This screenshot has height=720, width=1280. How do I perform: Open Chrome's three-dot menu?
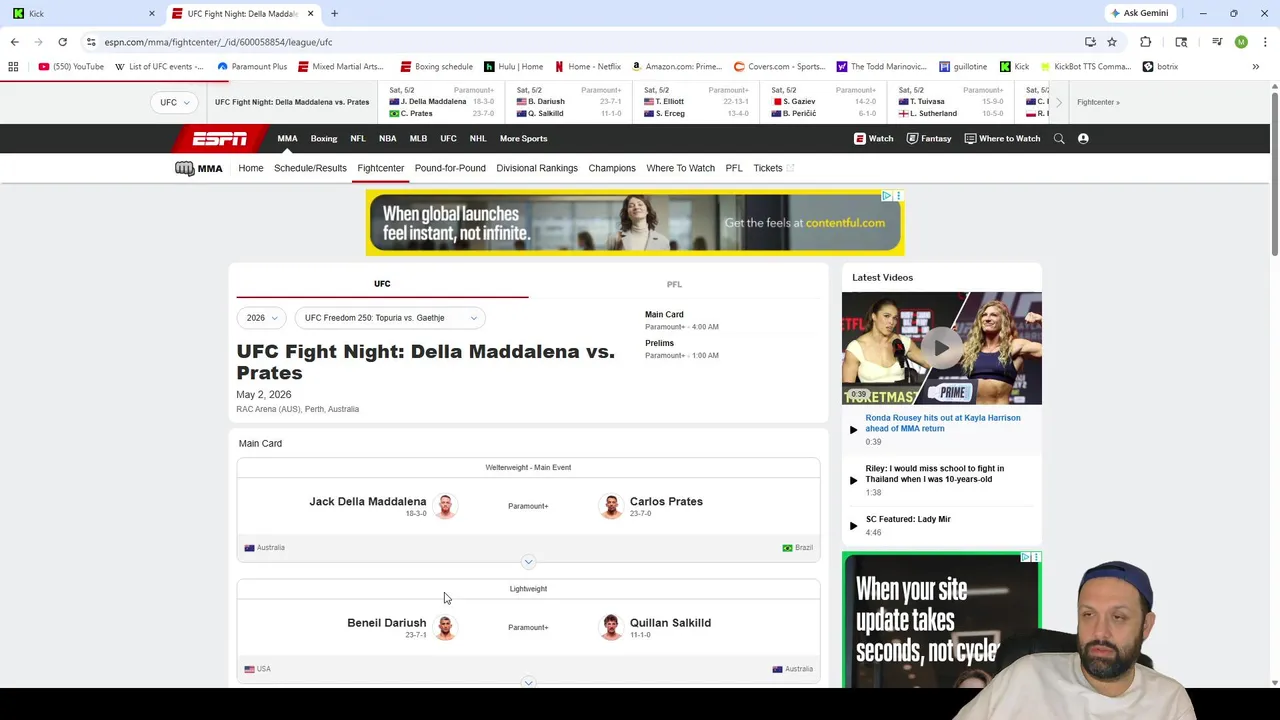tap(1264, 42)
